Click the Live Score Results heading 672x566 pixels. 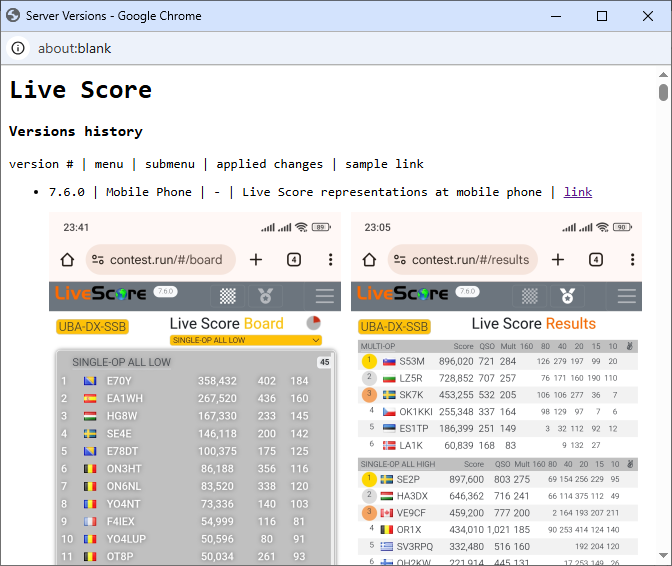point(534,323)
